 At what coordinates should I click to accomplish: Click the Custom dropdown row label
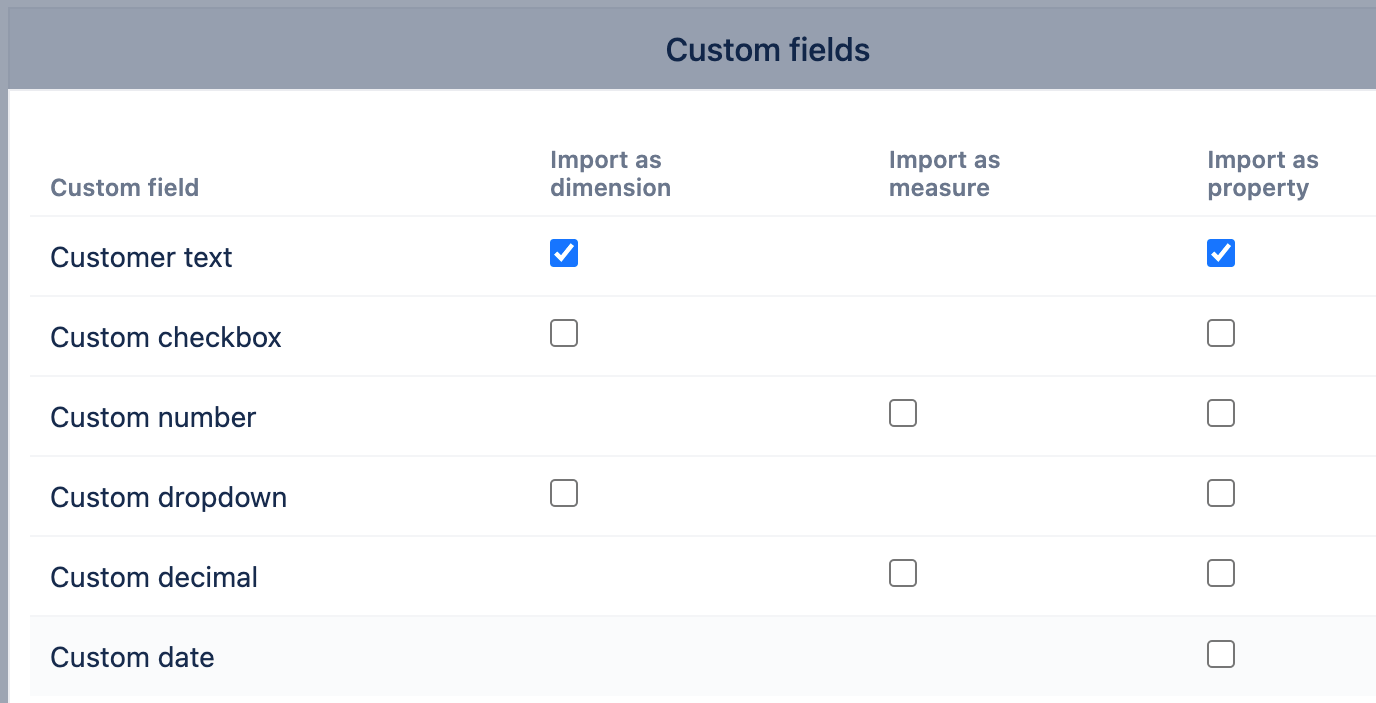tap(168, 498)
